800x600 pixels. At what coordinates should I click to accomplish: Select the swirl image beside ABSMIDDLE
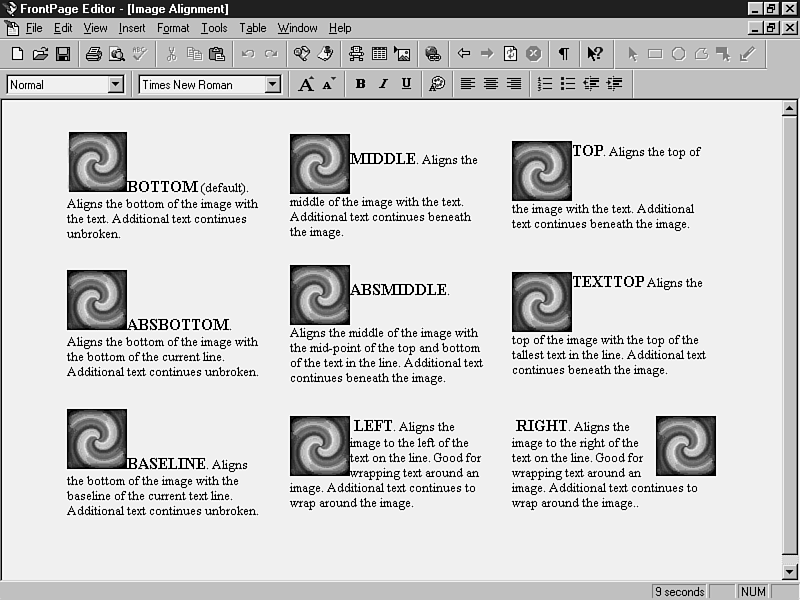pos(320,295)
